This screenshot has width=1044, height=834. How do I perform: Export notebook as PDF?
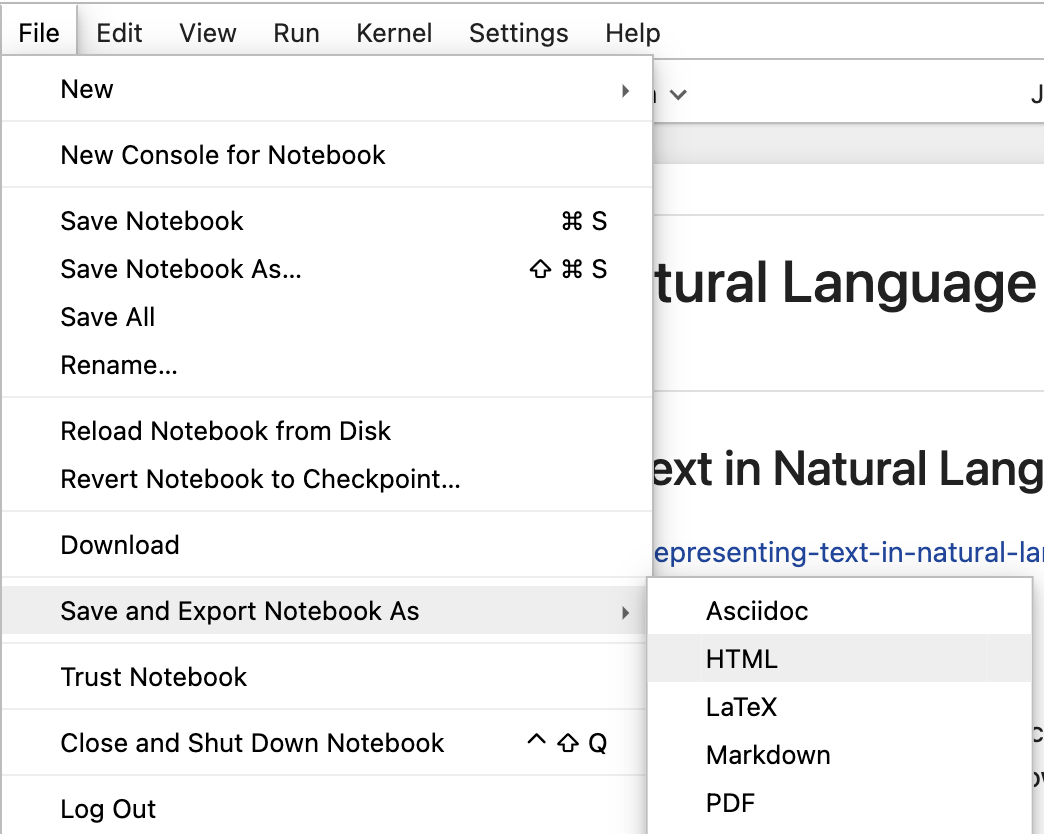tap(730, 803)
